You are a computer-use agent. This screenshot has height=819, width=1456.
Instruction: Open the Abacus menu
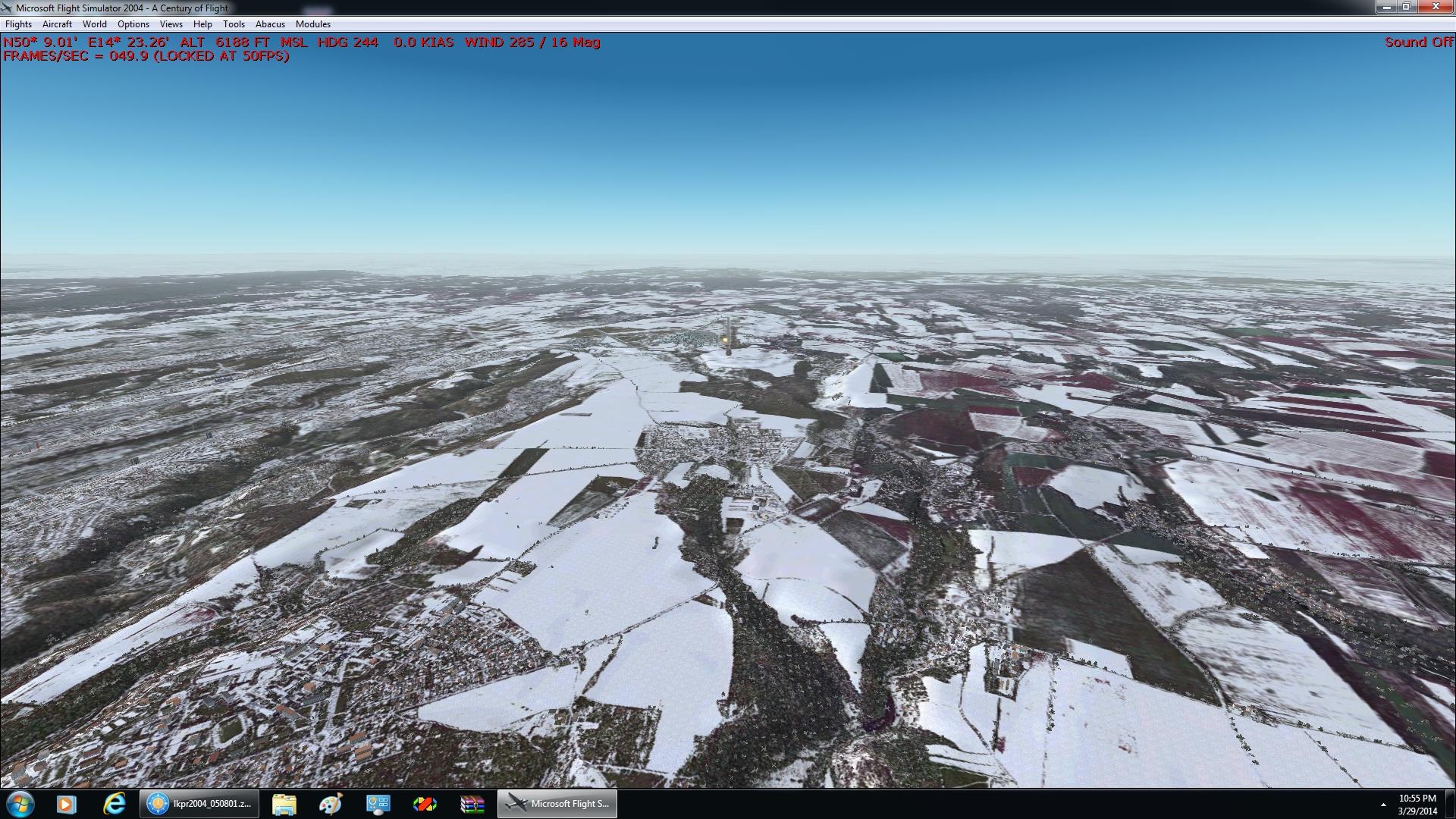click(x=270, y=24)
